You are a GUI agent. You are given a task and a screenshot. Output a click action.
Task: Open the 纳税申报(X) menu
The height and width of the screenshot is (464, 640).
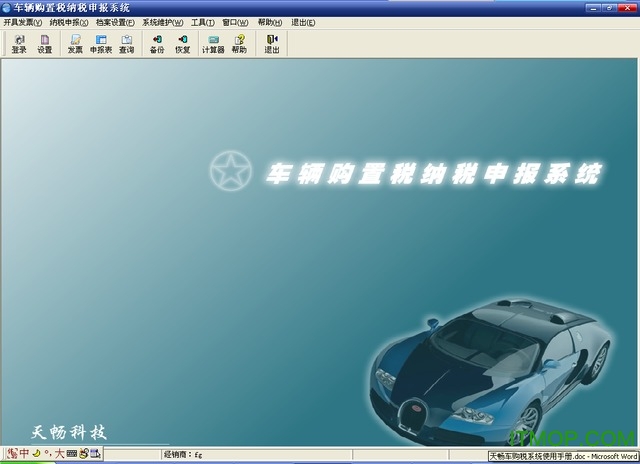(x=69, y=22)
